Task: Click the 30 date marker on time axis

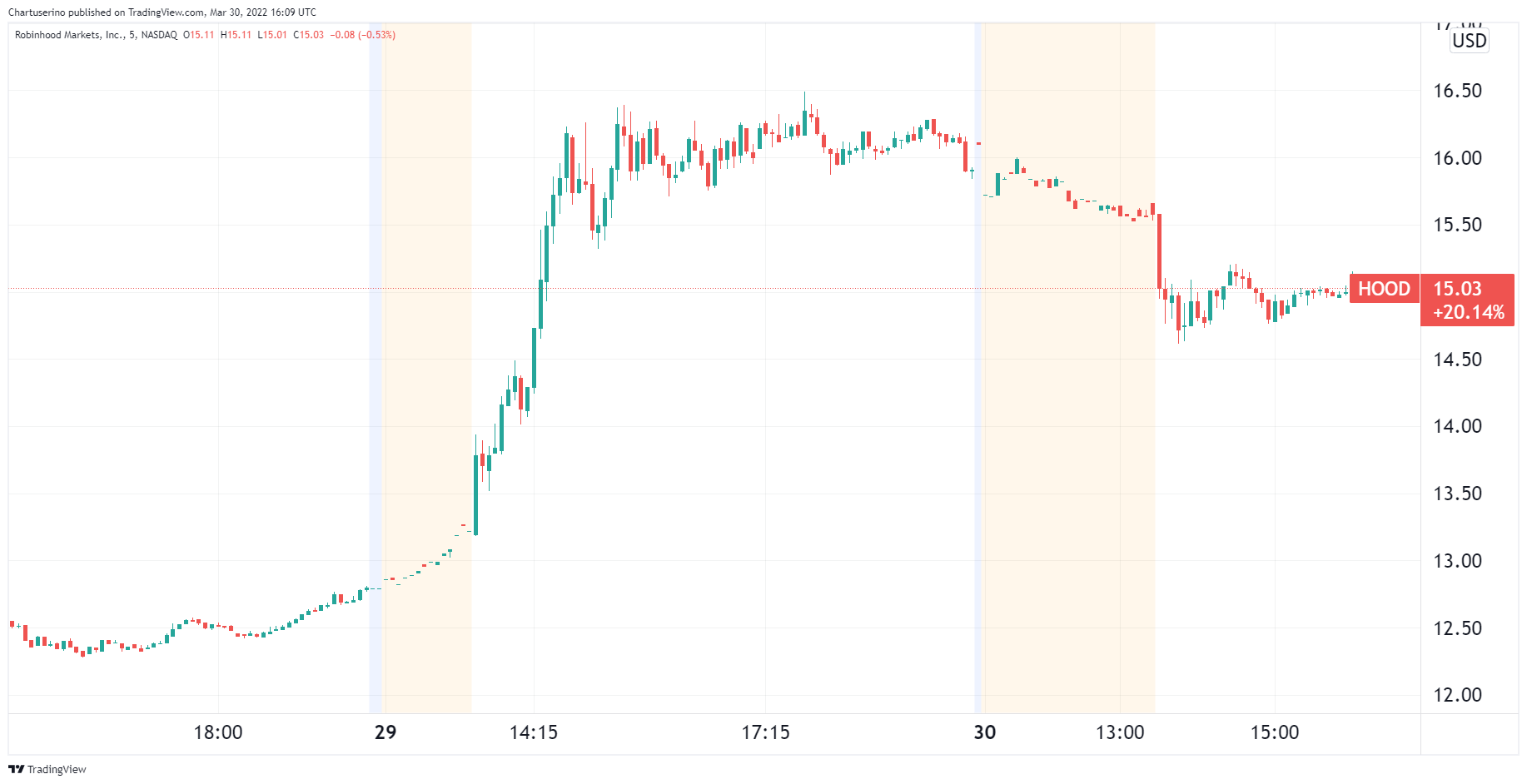Action: [x=985, y=732]
